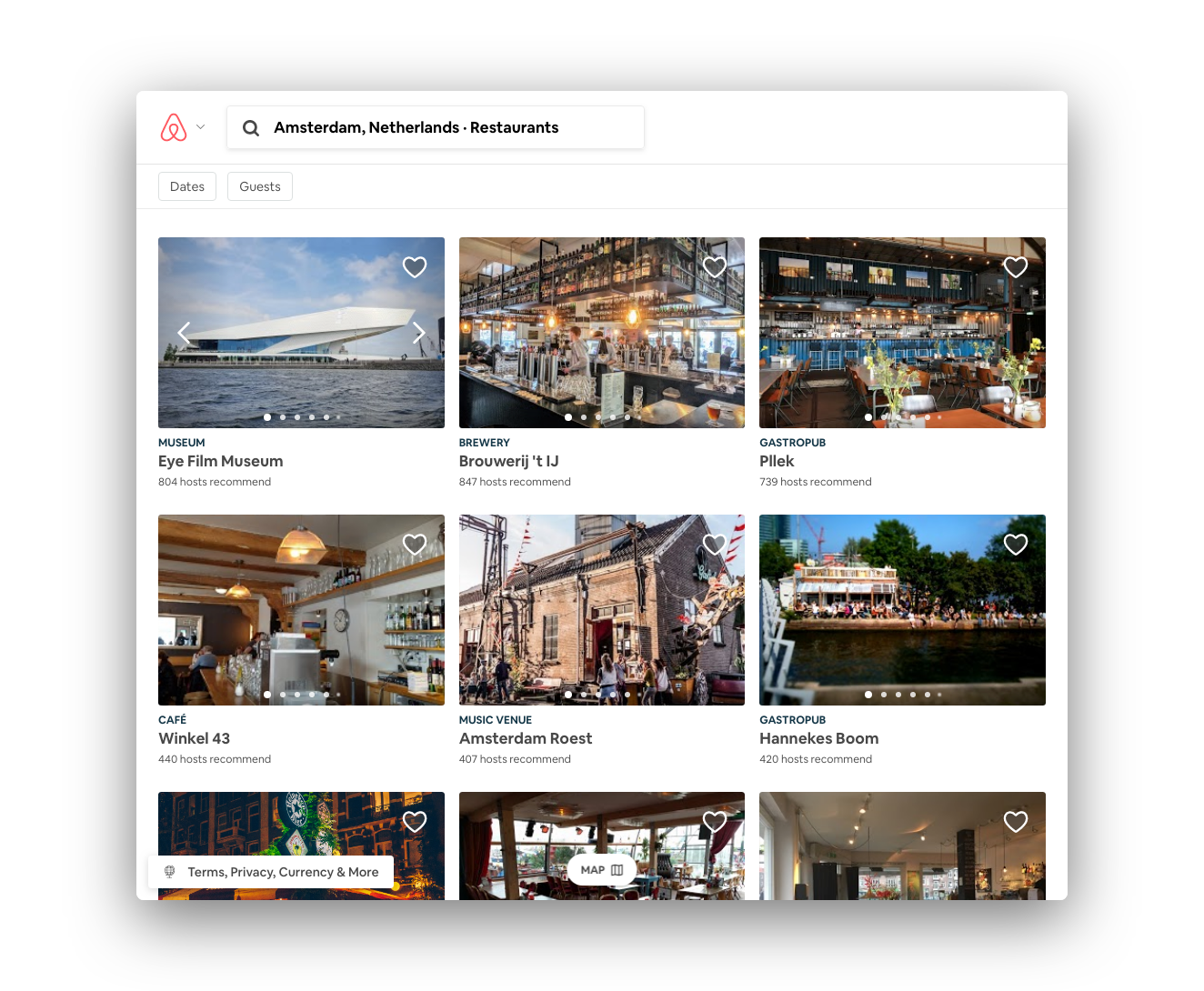The width and height of the screenshot is (1204, 991).
Task: Toggle heart on bottom-row bright interior card
Action: tap(1016, 822)
